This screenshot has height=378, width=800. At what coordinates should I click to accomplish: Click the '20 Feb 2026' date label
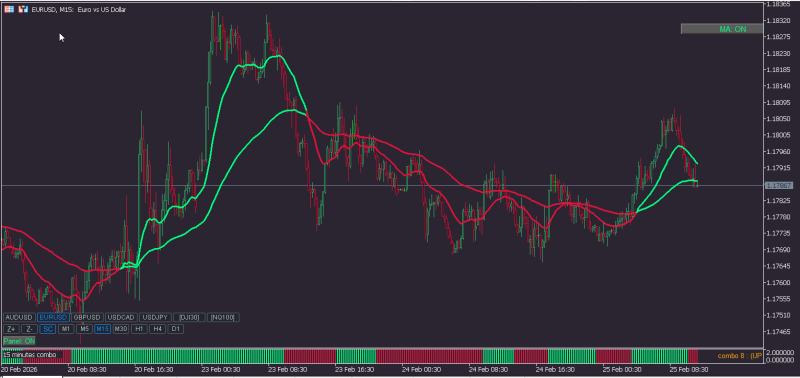click(19, 369)
